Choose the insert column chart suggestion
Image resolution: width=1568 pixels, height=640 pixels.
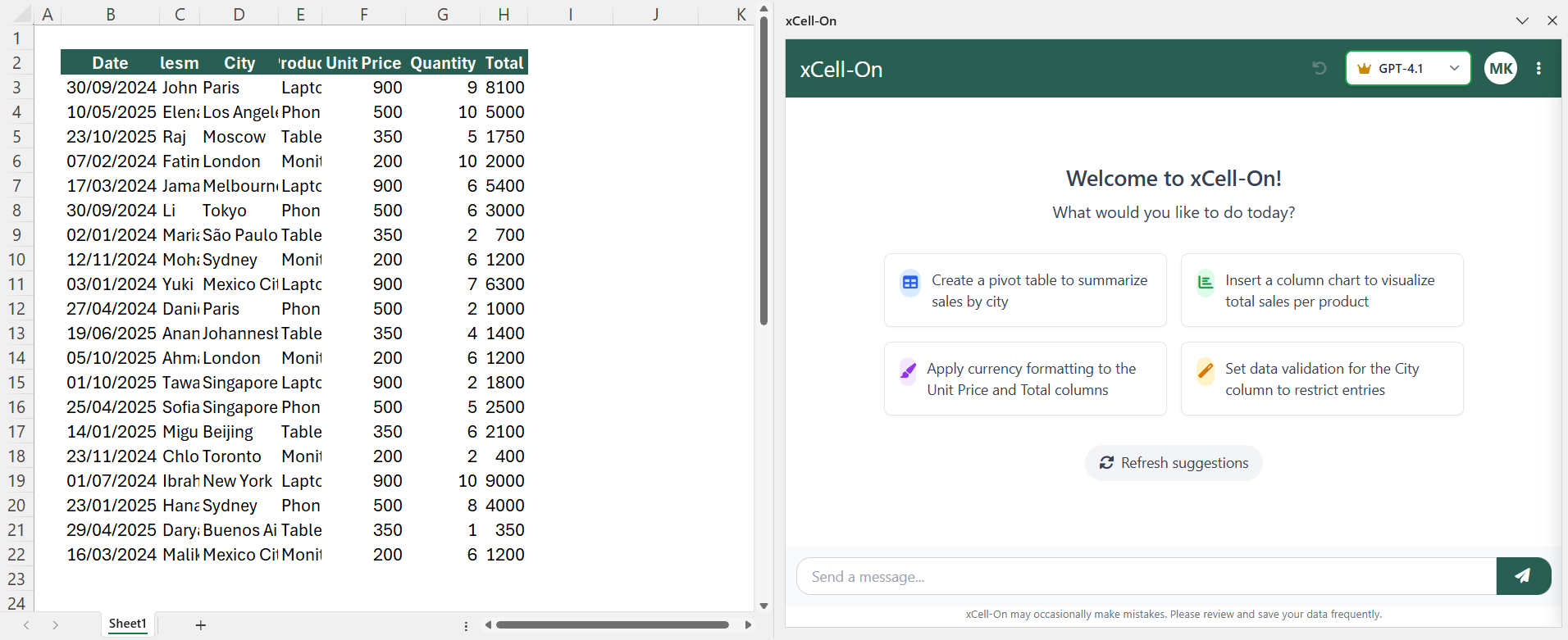[x=1322, y=291]
